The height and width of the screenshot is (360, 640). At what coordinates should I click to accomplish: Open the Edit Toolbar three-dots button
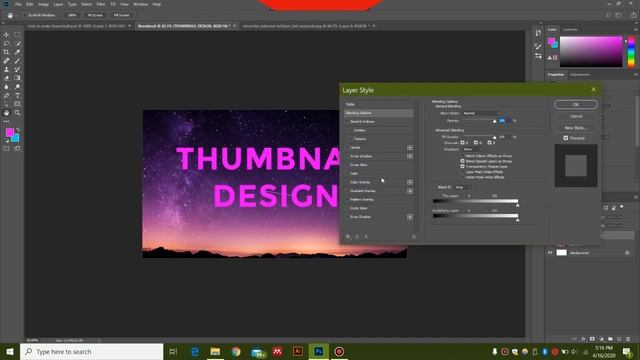(6, 121)
